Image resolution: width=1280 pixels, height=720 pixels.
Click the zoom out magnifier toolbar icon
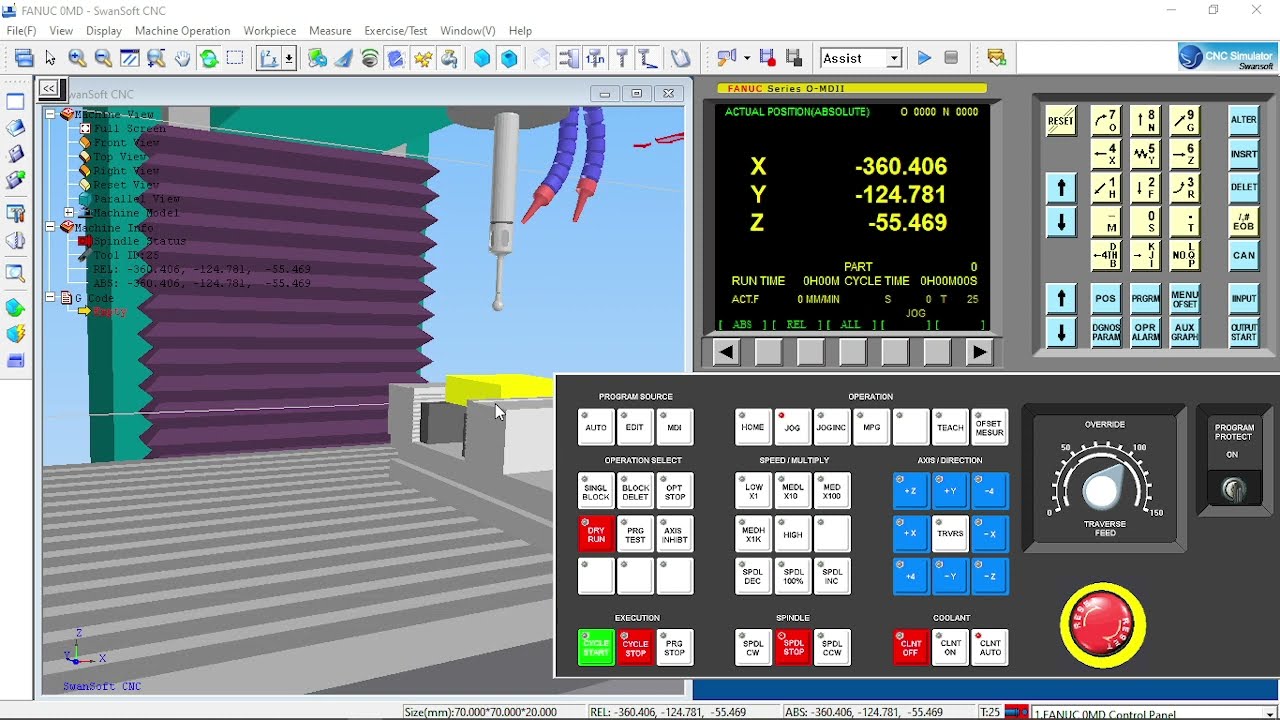tap(103, 58)
